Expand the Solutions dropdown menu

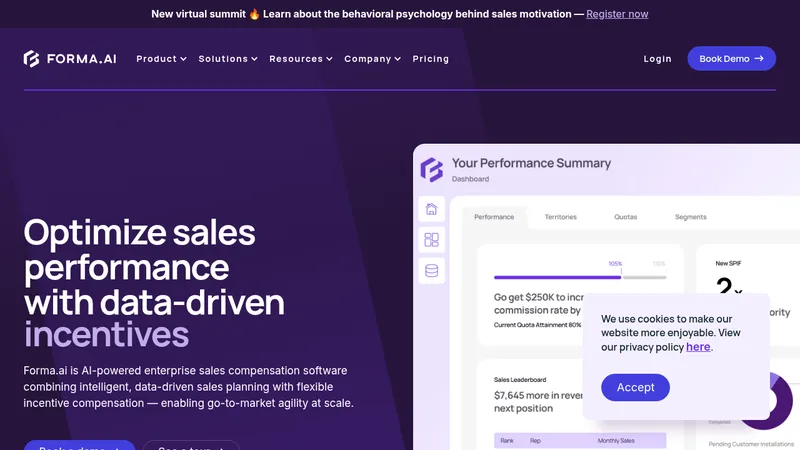pyautogui.click(x=228, y=59)
